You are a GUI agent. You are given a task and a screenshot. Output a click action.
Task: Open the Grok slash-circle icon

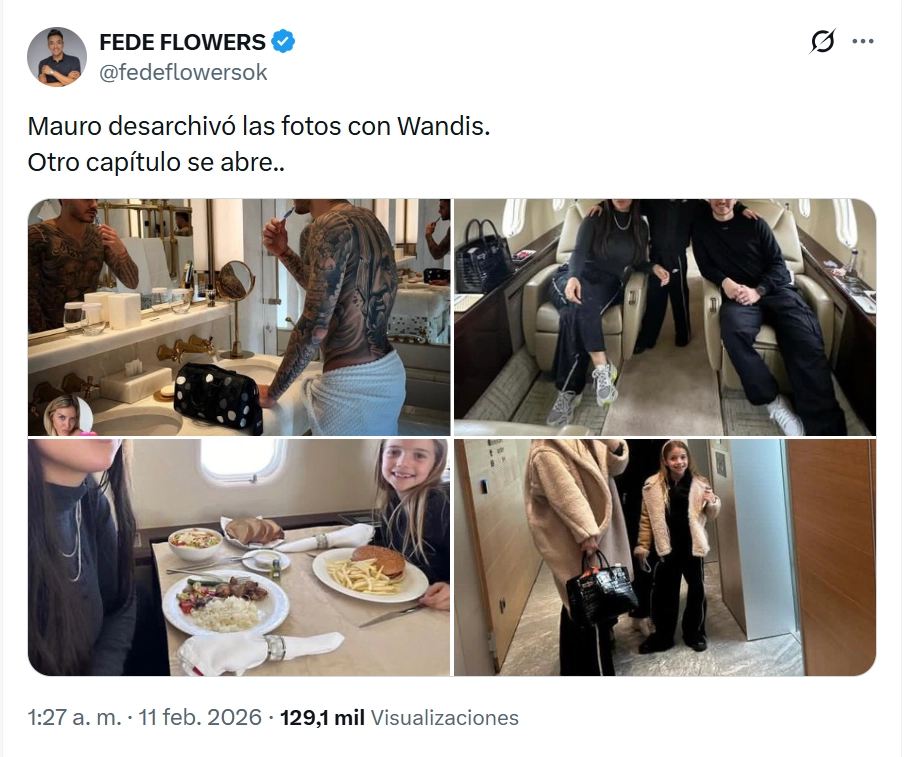823,41
